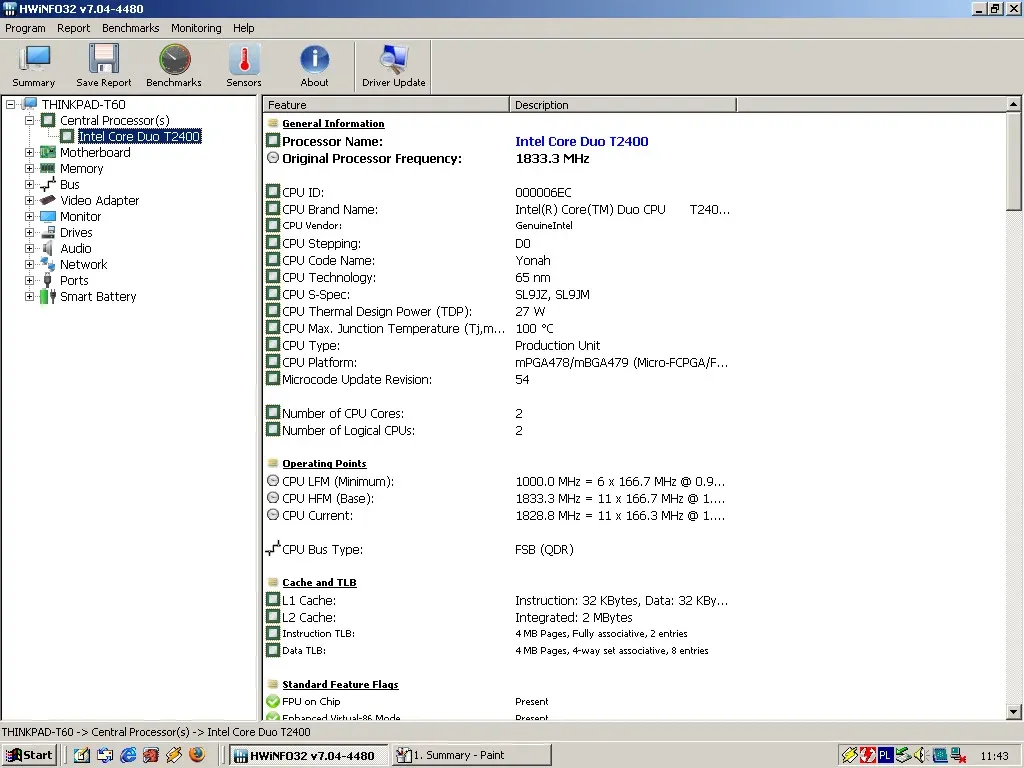Launch Benchmarks from the toolbar

tap(174, 66)
